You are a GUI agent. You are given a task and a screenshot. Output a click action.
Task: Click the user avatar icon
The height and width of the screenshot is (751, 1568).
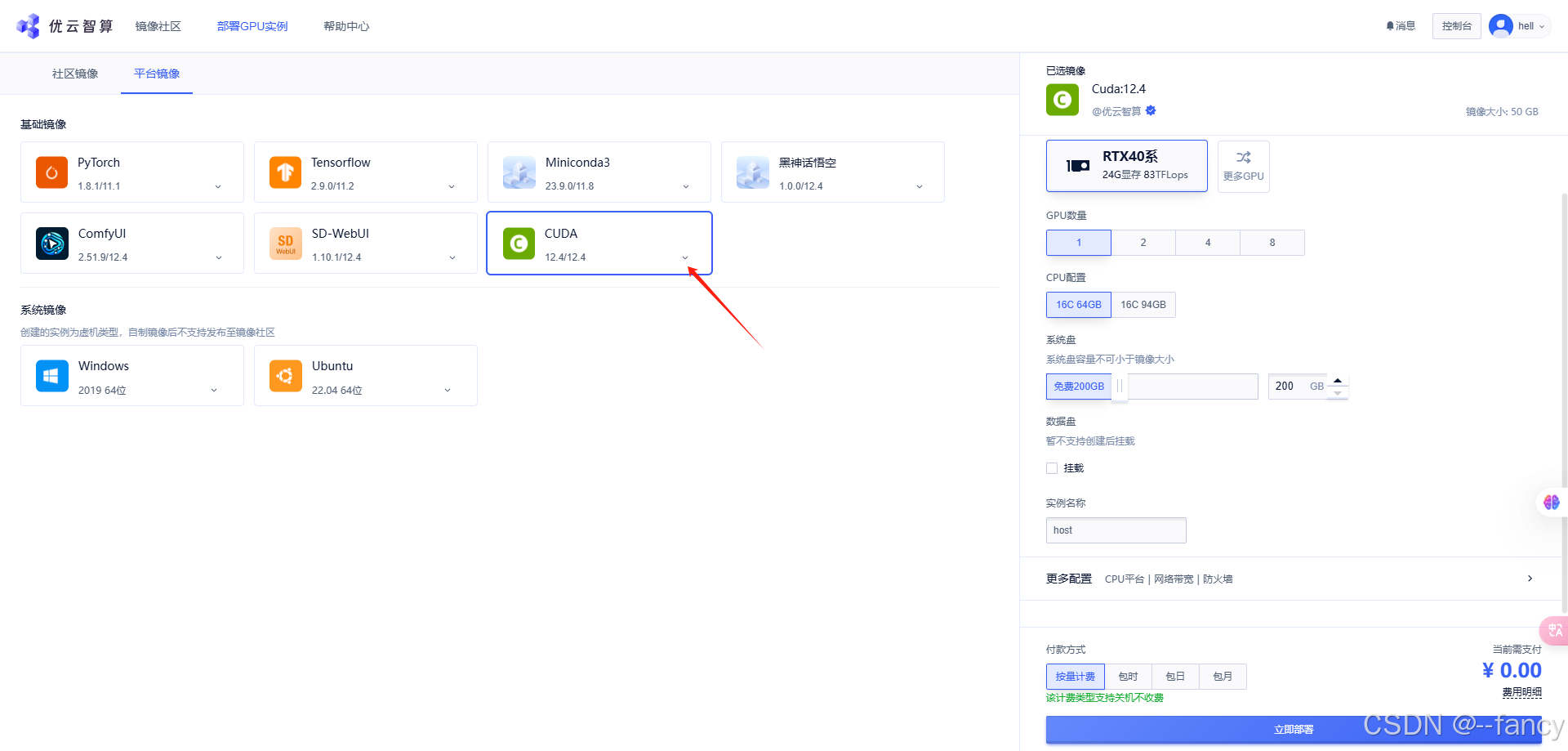coord(1501,26)
